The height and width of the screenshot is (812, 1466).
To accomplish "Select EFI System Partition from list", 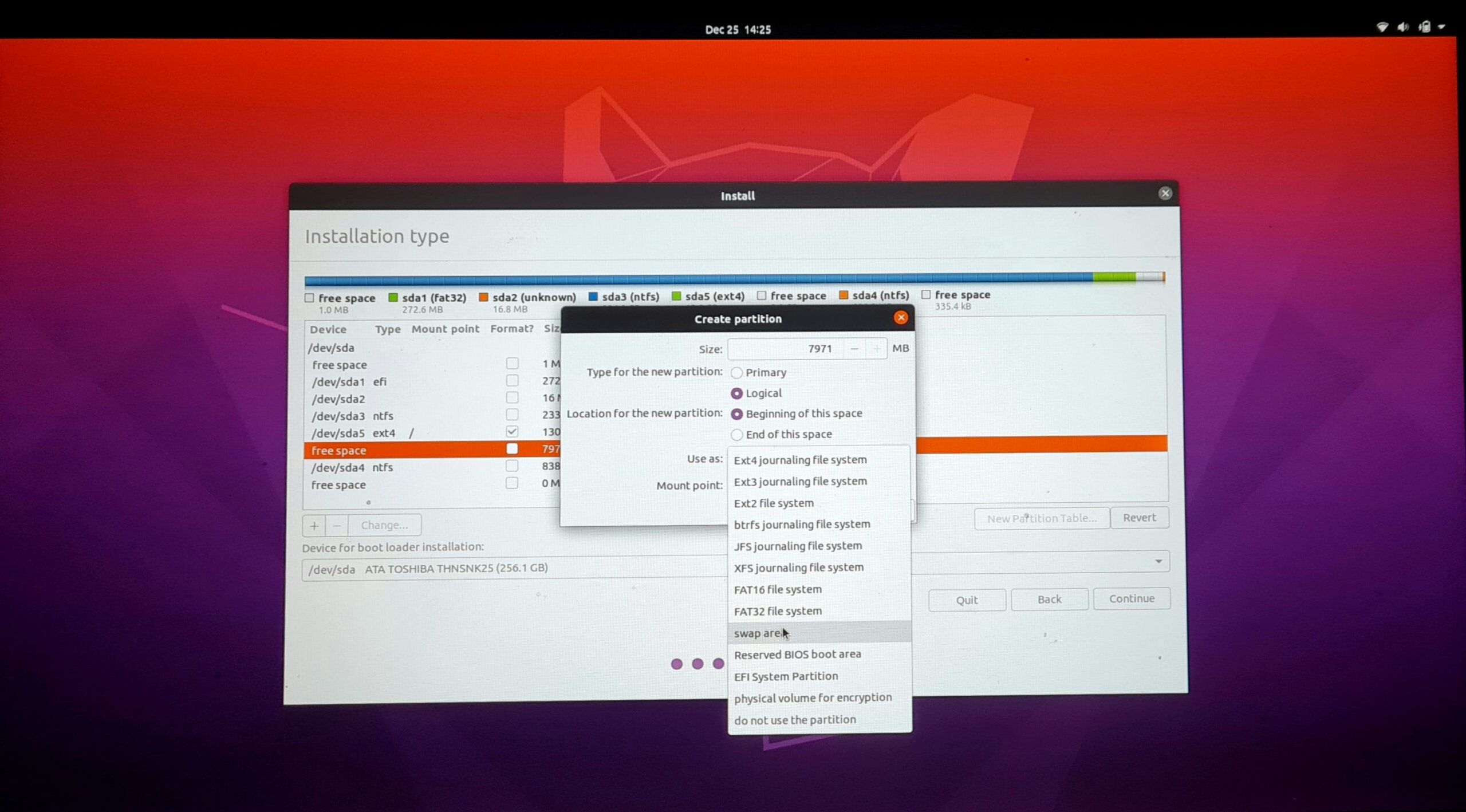I will [x=786, y=676].
